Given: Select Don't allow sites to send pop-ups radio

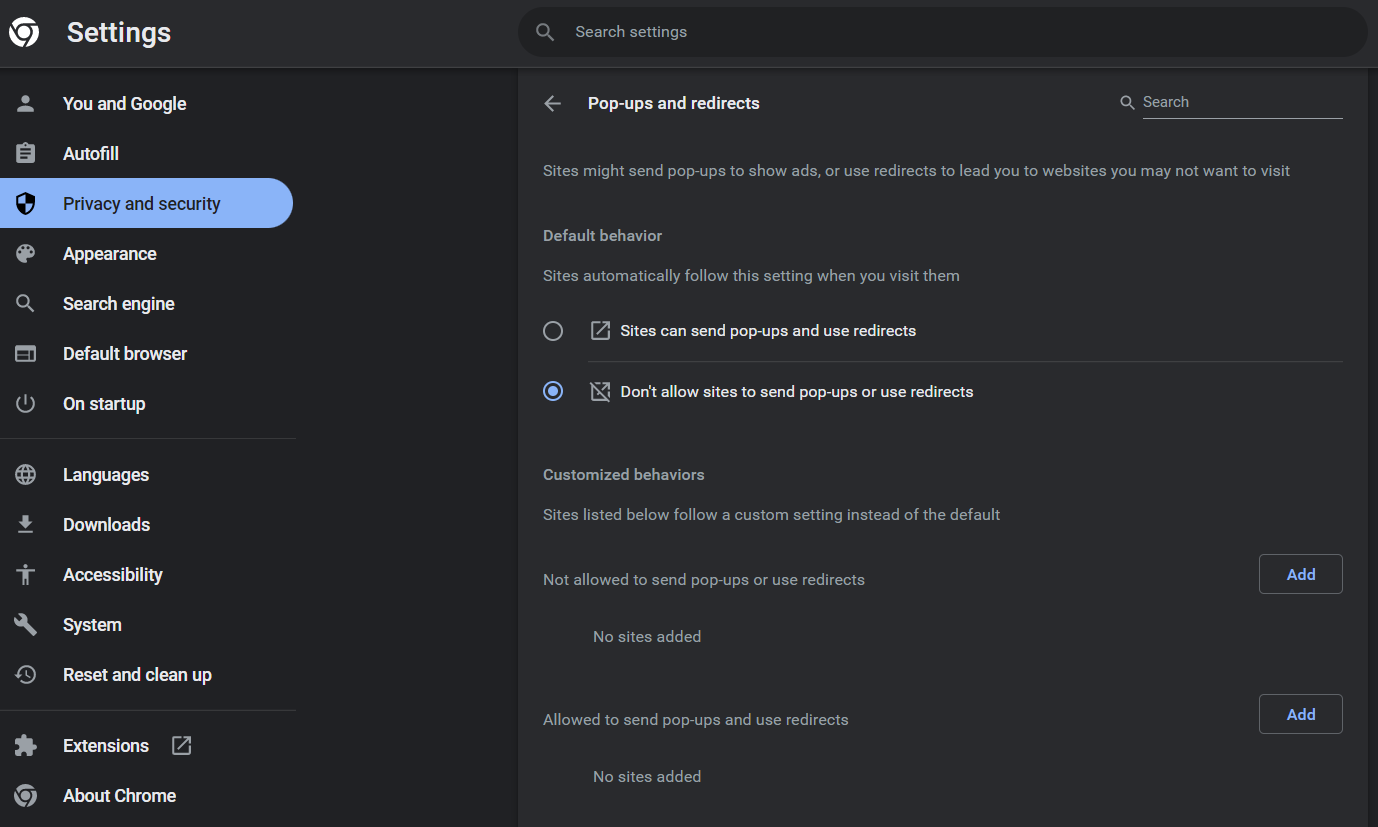Looking at the screenshot, I should 553,391.
